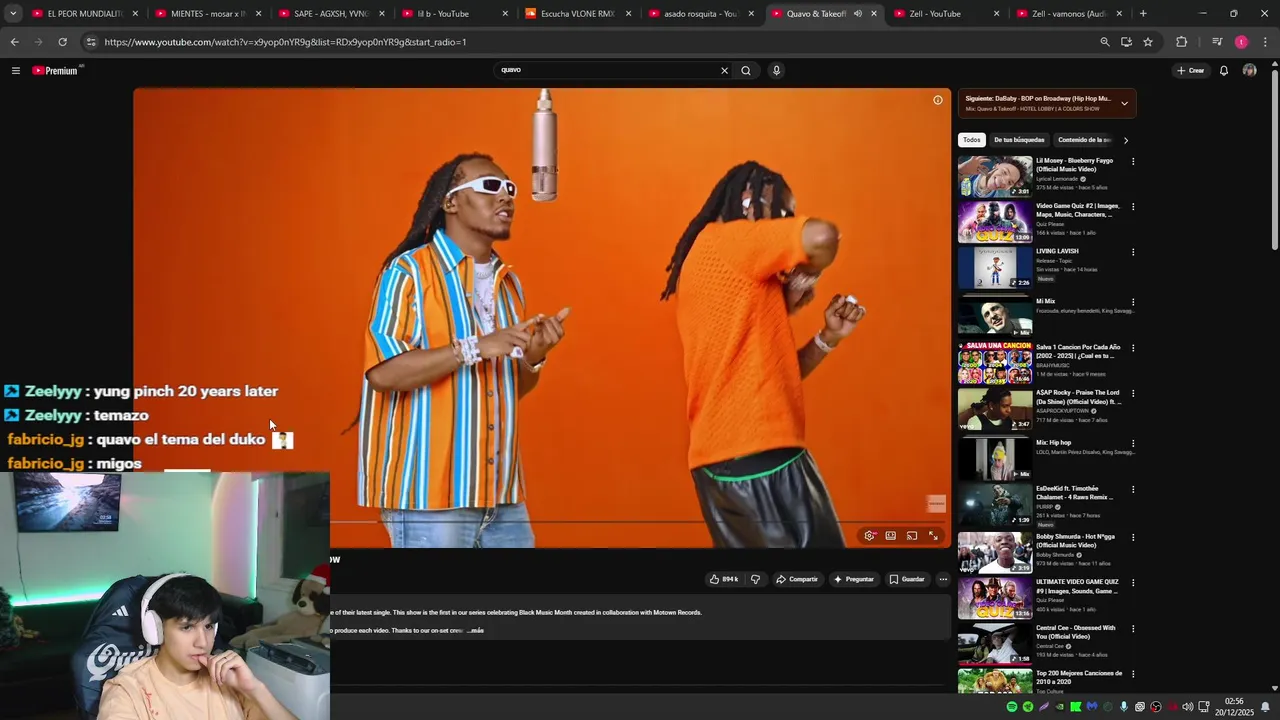Open Malwarebytes tray icon
Screen dimensions: 1280x720
click(x=1092, y=707)
